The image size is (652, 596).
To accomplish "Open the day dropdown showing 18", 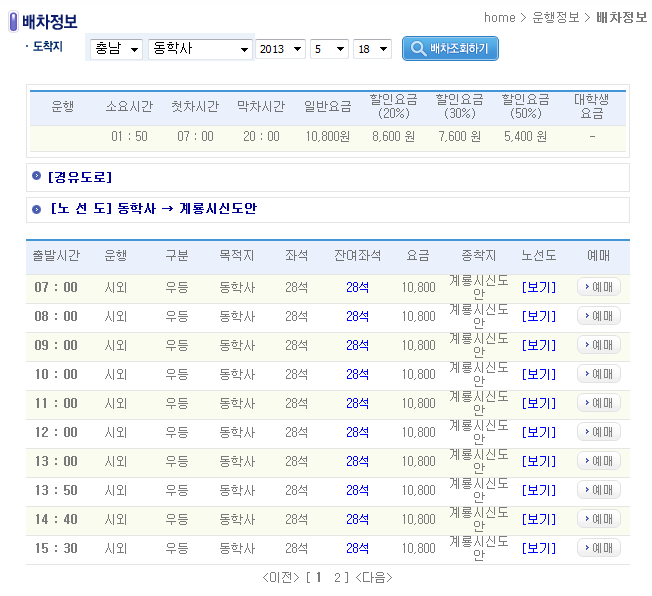I will [x=372, y=49].
